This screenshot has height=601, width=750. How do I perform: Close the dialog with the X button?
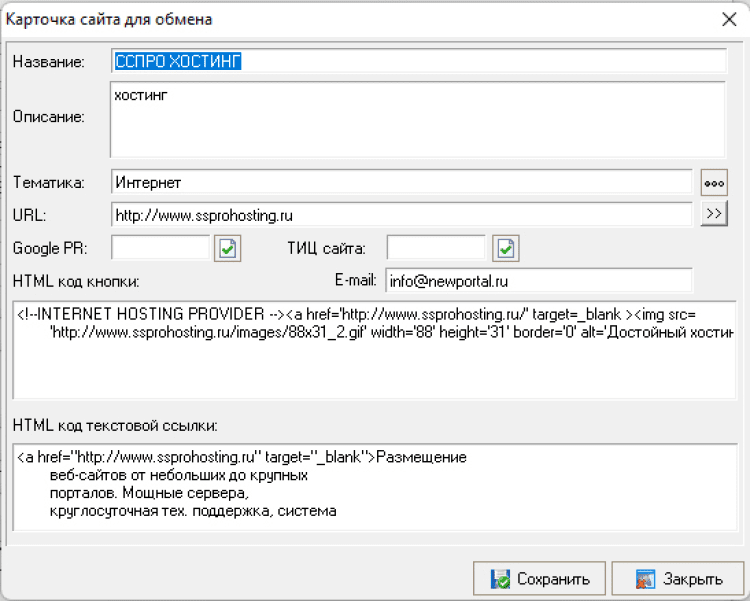click(729, 19)
